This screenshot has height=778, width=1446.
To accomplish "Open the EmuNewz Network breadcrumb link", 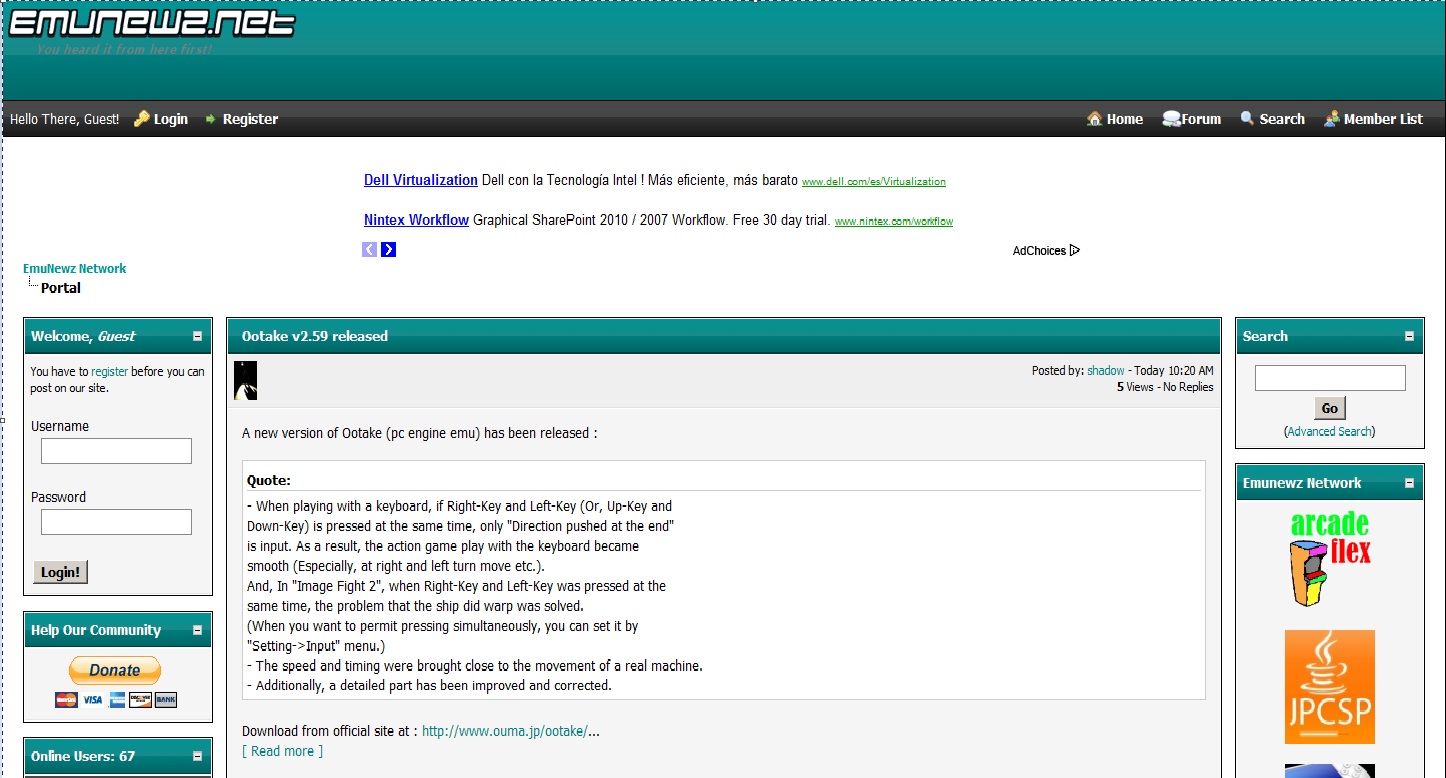I will pos(75,269).
